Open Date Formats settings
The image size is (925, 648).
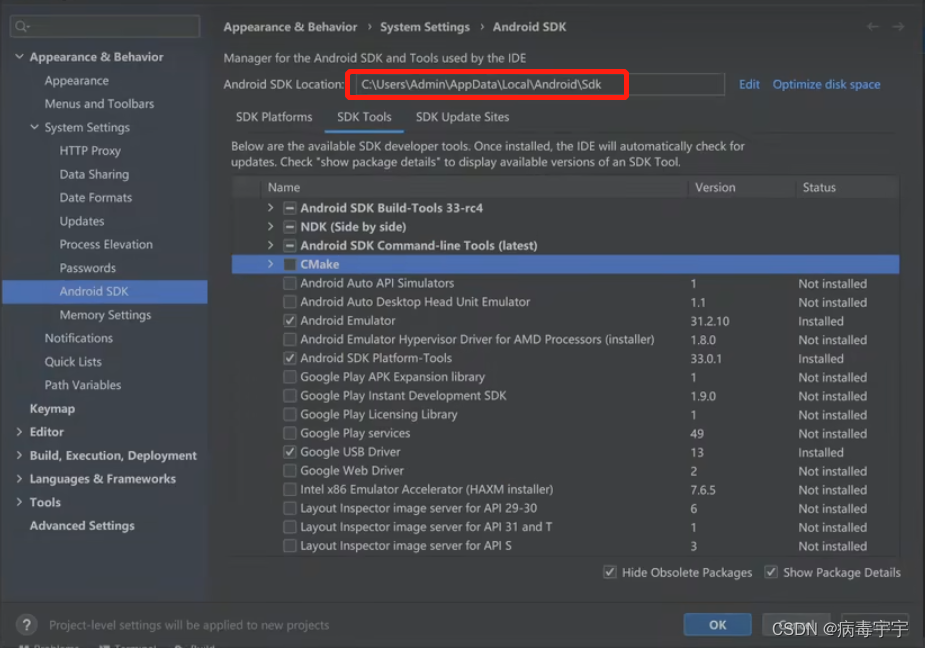pyautogui.click(x=96, y=198)
